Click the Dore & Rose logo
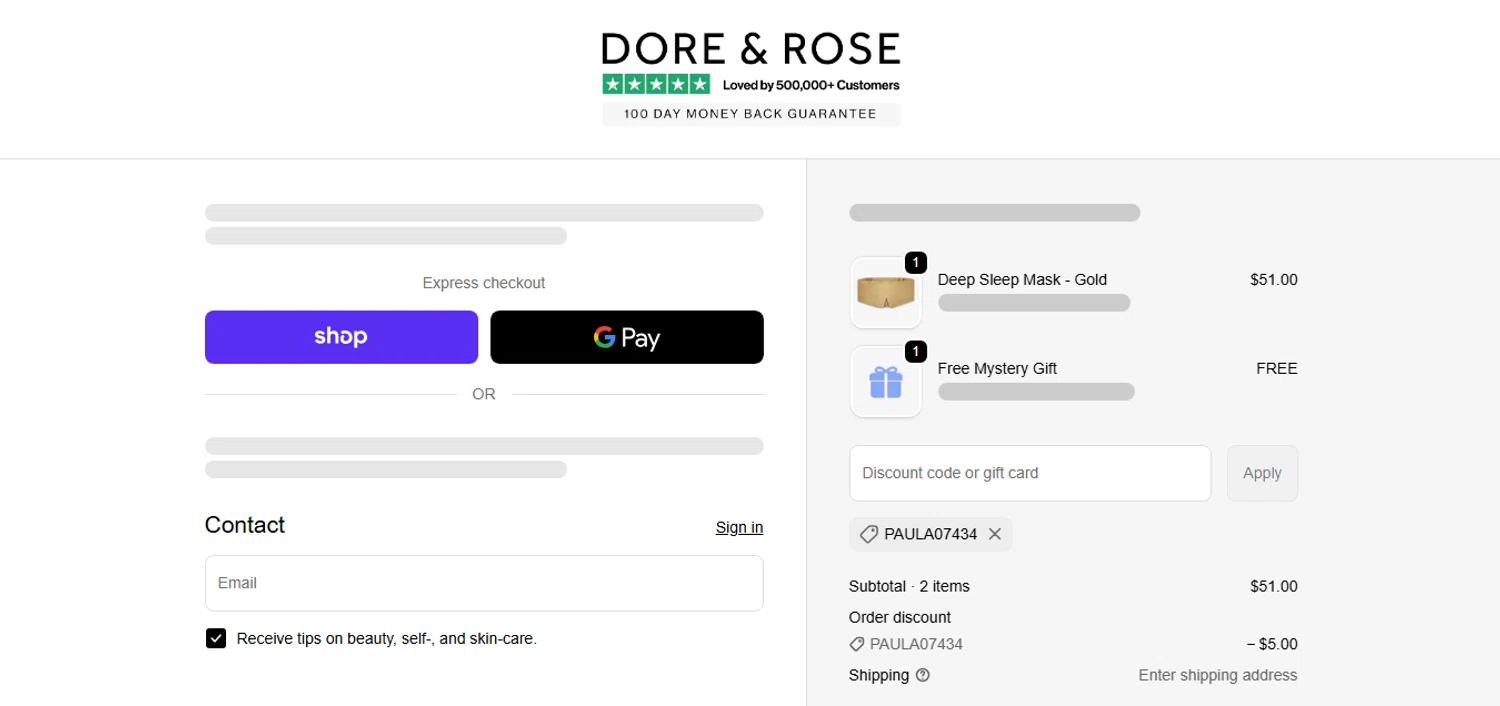 [751, 48]
